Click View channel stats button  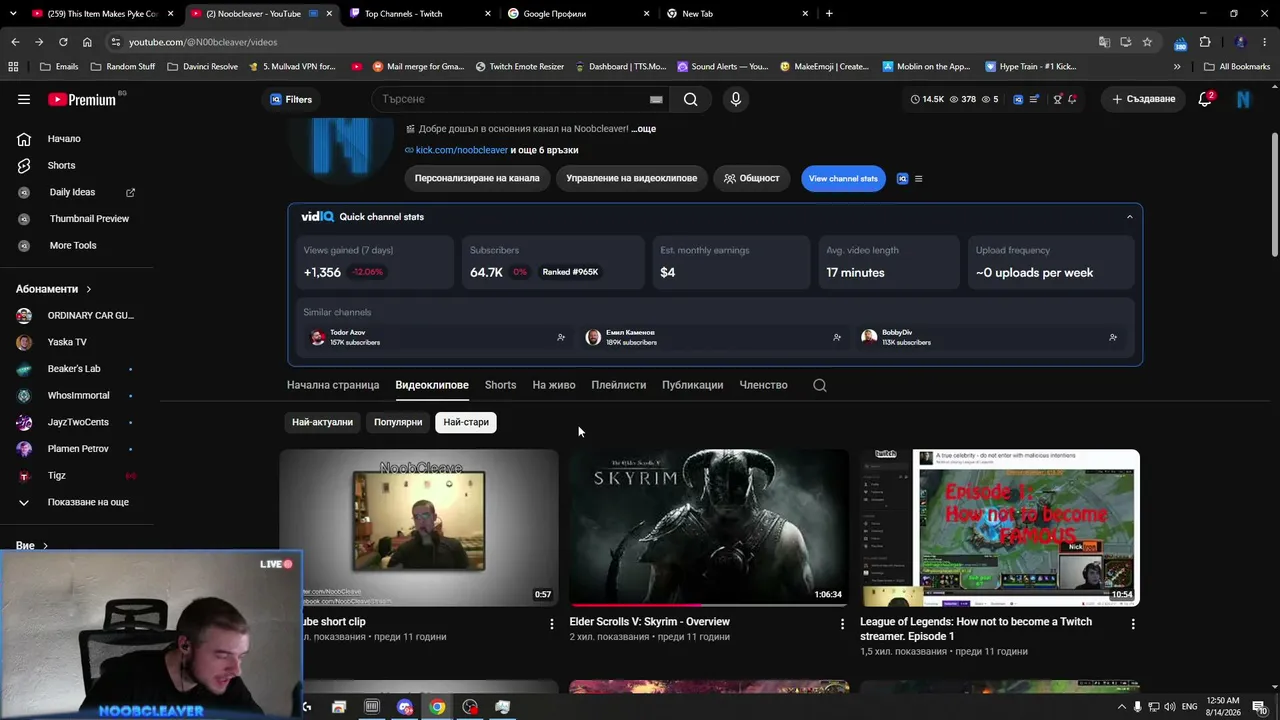click(843, 178)
